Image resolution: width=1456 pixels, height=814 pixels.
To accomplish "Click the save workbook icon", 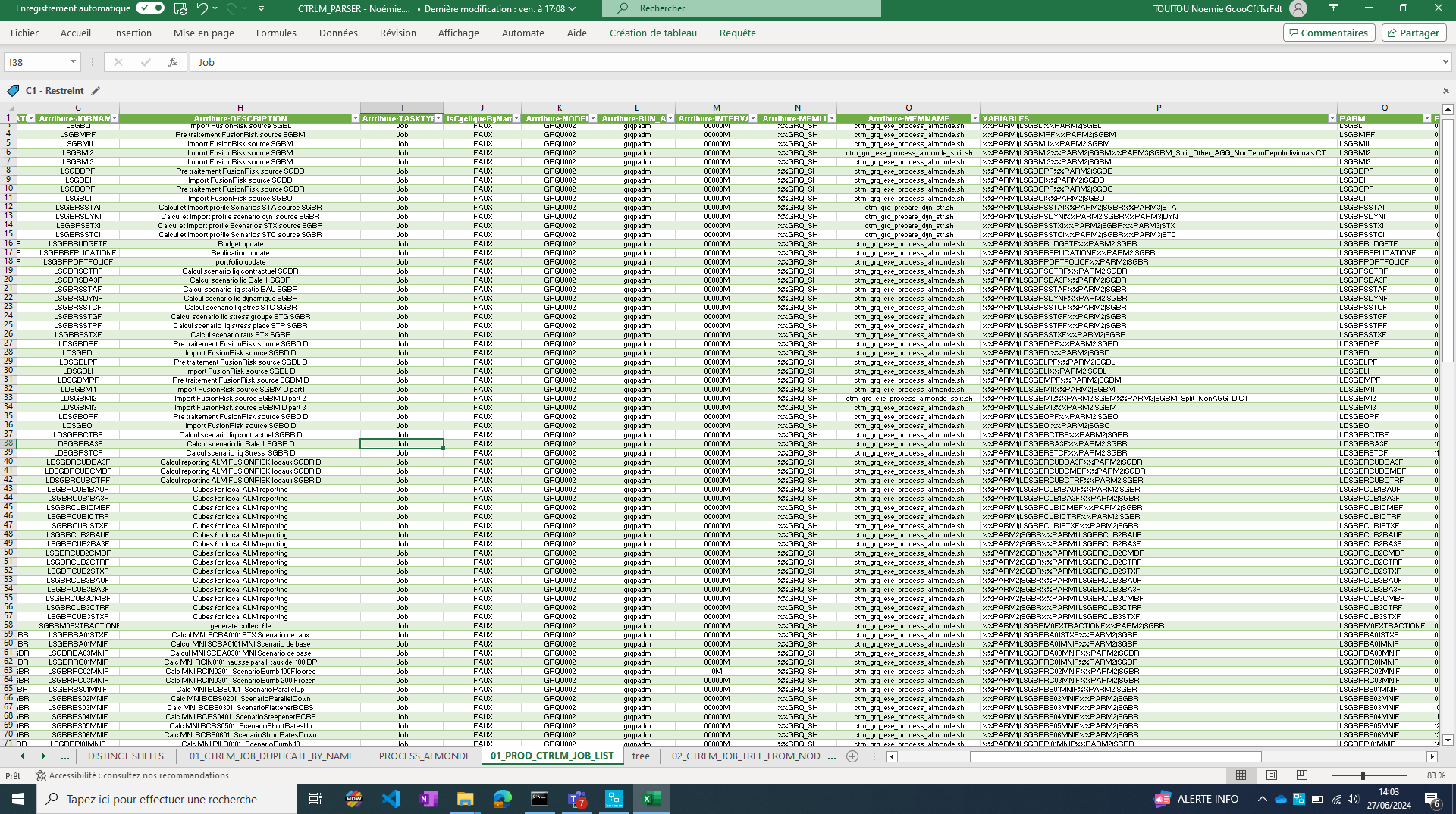I will pyautogui.click(x=180, y=8).
